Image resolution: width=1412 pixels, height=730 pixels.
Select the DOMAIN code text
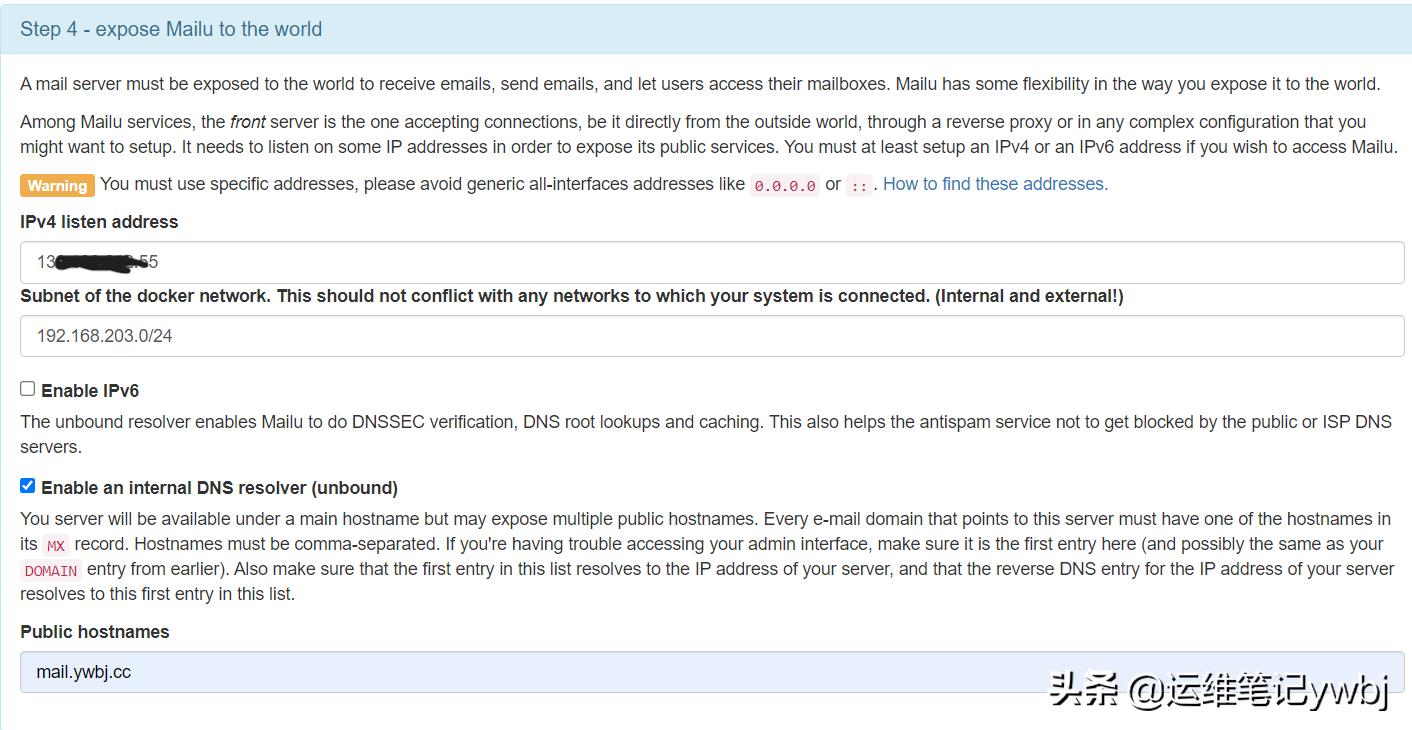(x=51, y=571)
